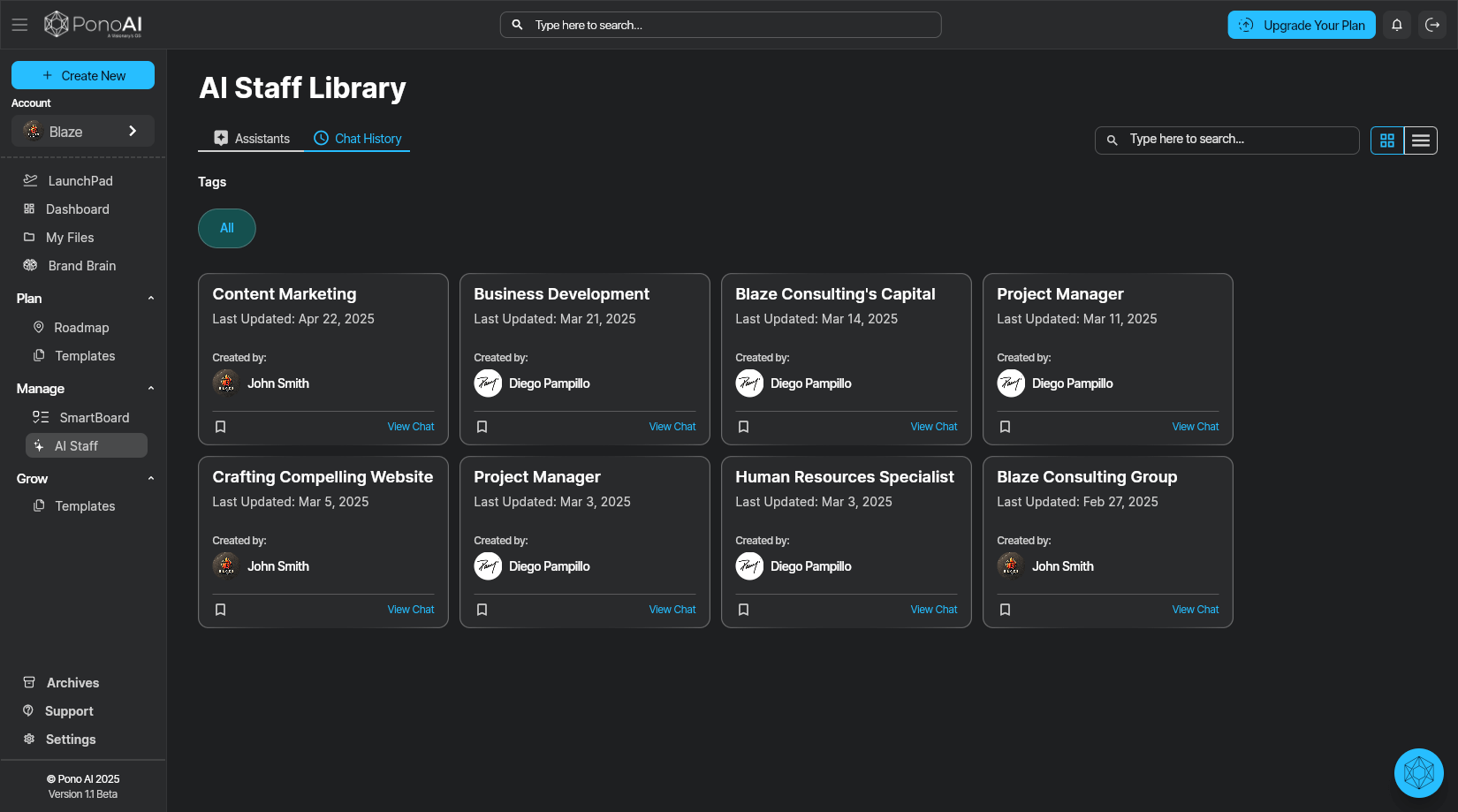This screenshot has width=1458, height=812.
Task: Open Brand Brain from the sidebar
Action: tap(81, 266)
